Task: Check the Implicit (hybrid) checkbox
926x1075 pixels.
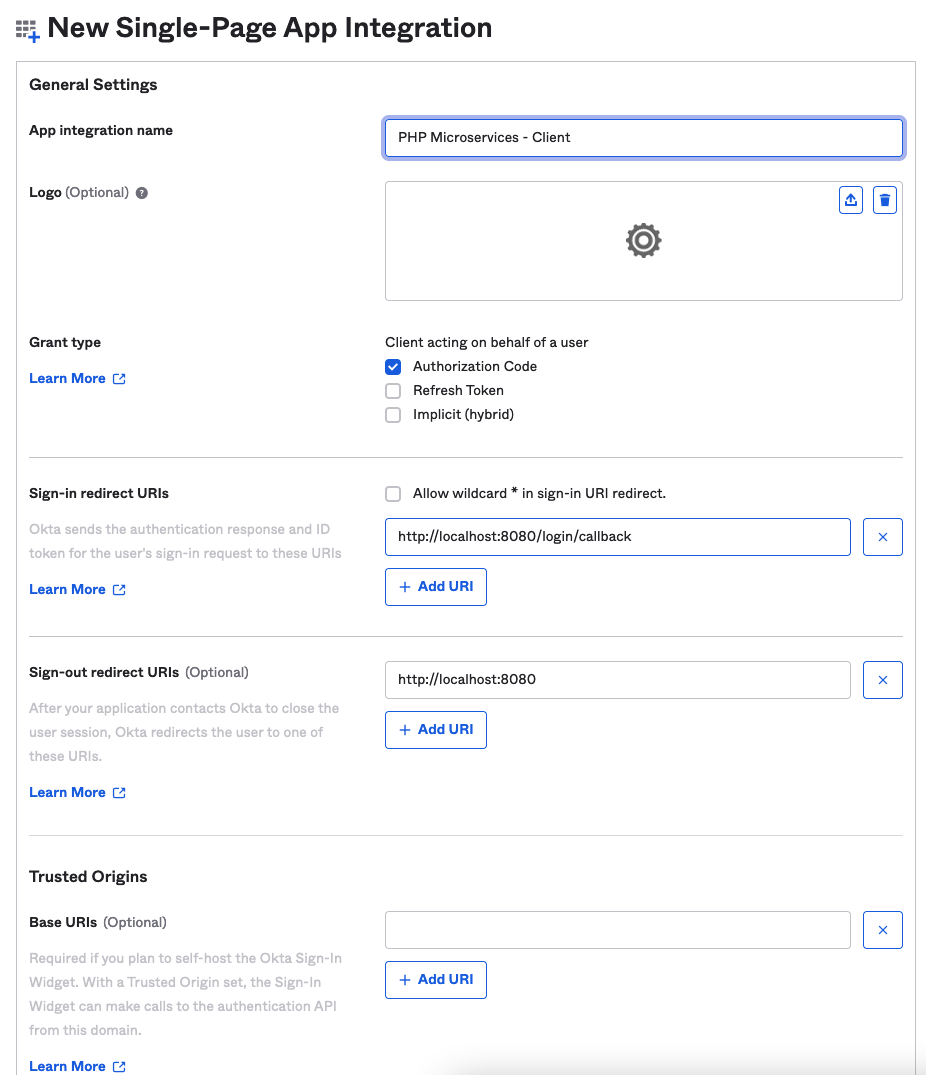Action: 393,415
